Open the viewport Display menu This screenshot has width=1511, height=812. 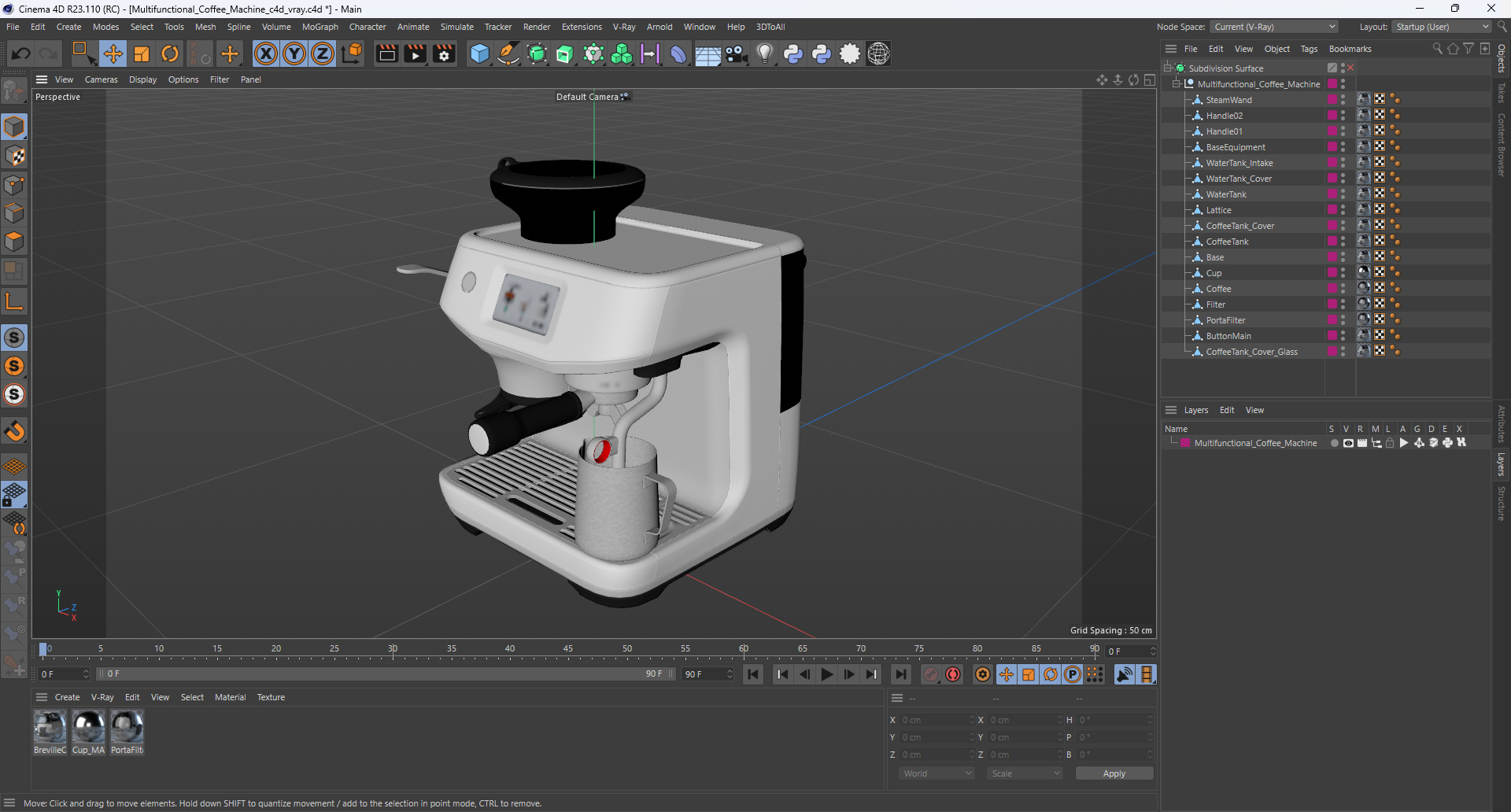(142, 79)
